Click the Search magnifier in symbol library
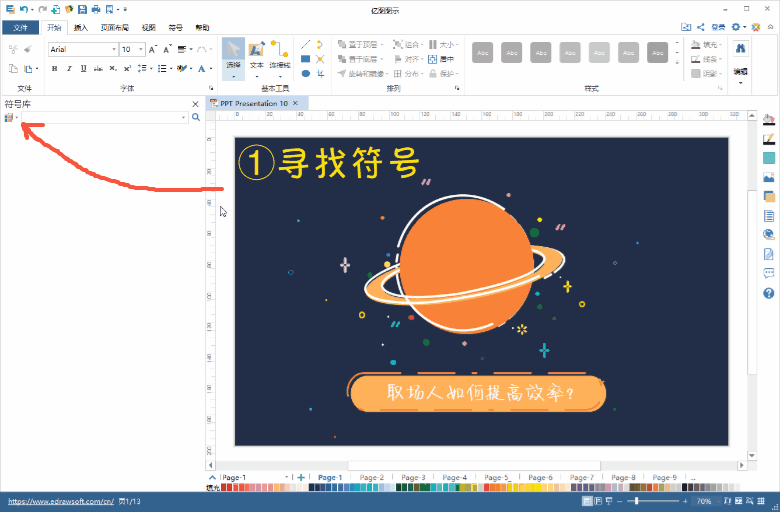The image size is (780, 512). pos(196,117)
